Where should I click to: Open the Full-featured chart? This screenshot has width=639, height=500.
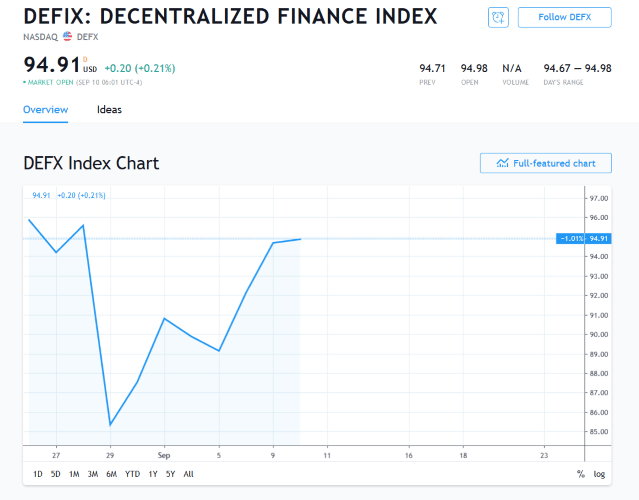coord(545,163)
